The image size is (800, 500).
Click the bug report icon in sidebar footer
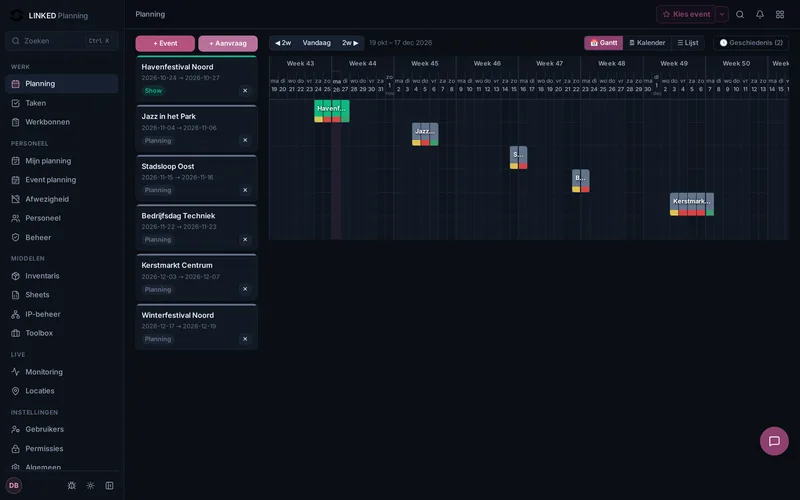(71, 485)
